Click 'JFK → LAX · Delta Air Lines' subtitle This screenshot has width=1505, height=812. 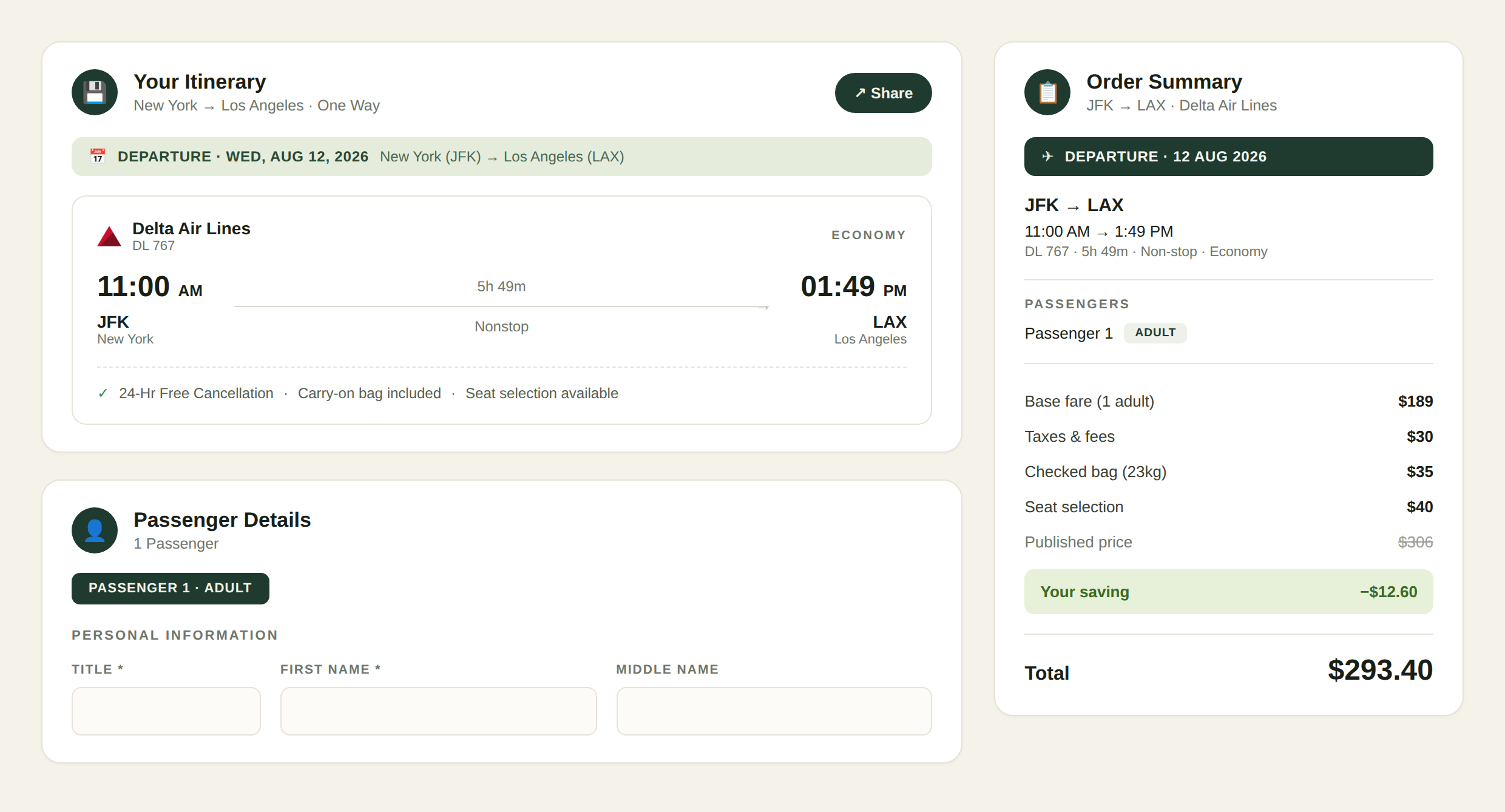pyautogui.click(x=1182, y=106)
